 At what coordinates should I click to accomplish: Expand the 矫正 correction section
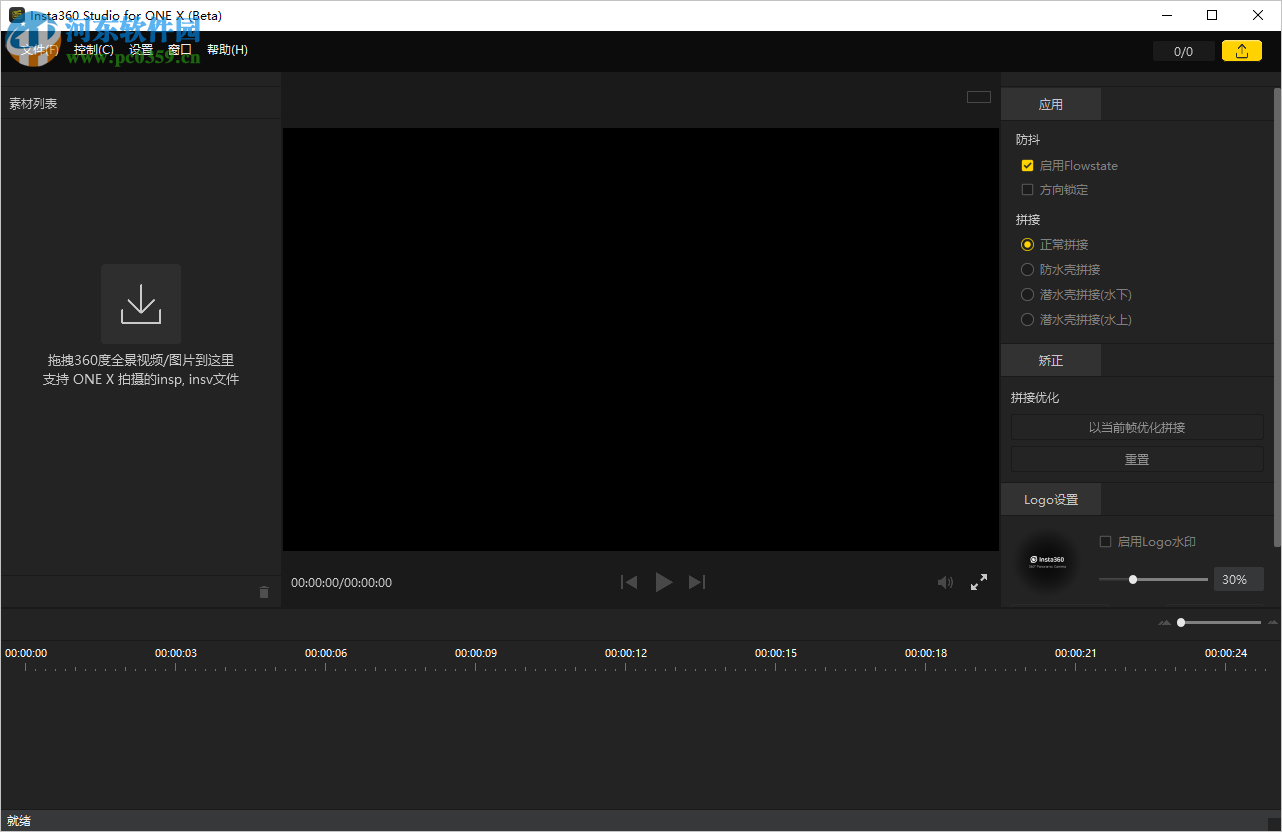1050,360
